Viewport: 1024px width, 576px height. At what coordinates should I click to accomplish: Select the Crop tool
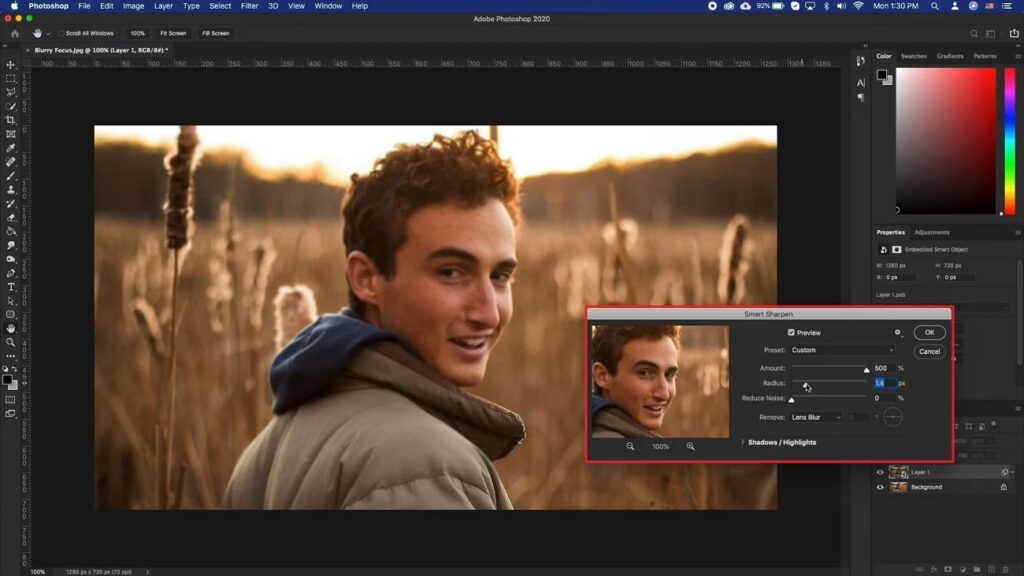(x=11, y=120)
